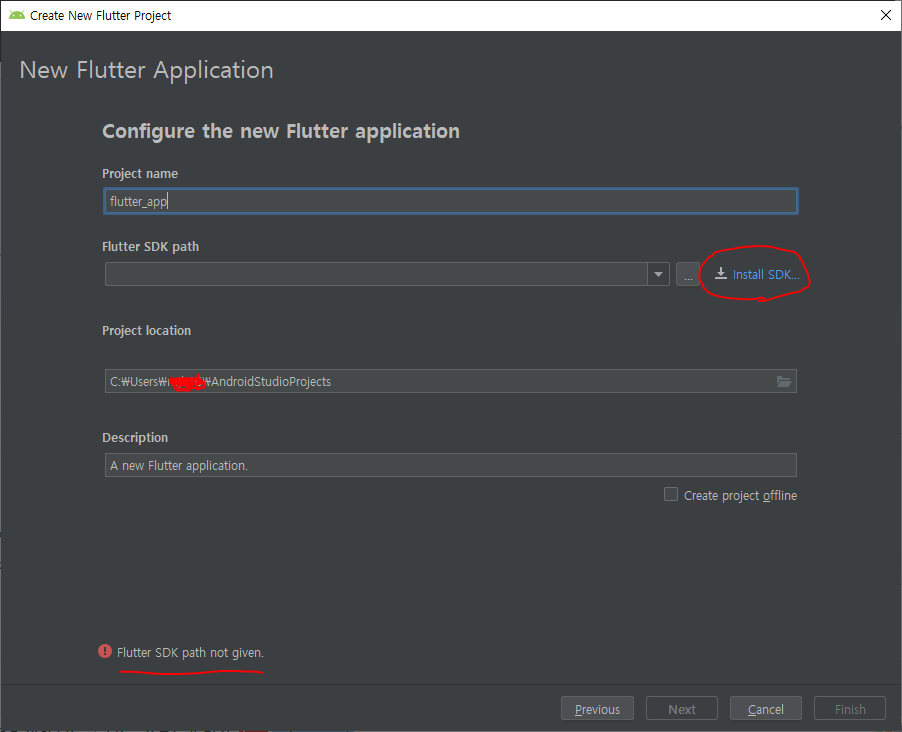The height and width of the screenshot is (732, 902).
Task: Open the Flutter SDK path dropdown arrow
Action: pos(658,274)
